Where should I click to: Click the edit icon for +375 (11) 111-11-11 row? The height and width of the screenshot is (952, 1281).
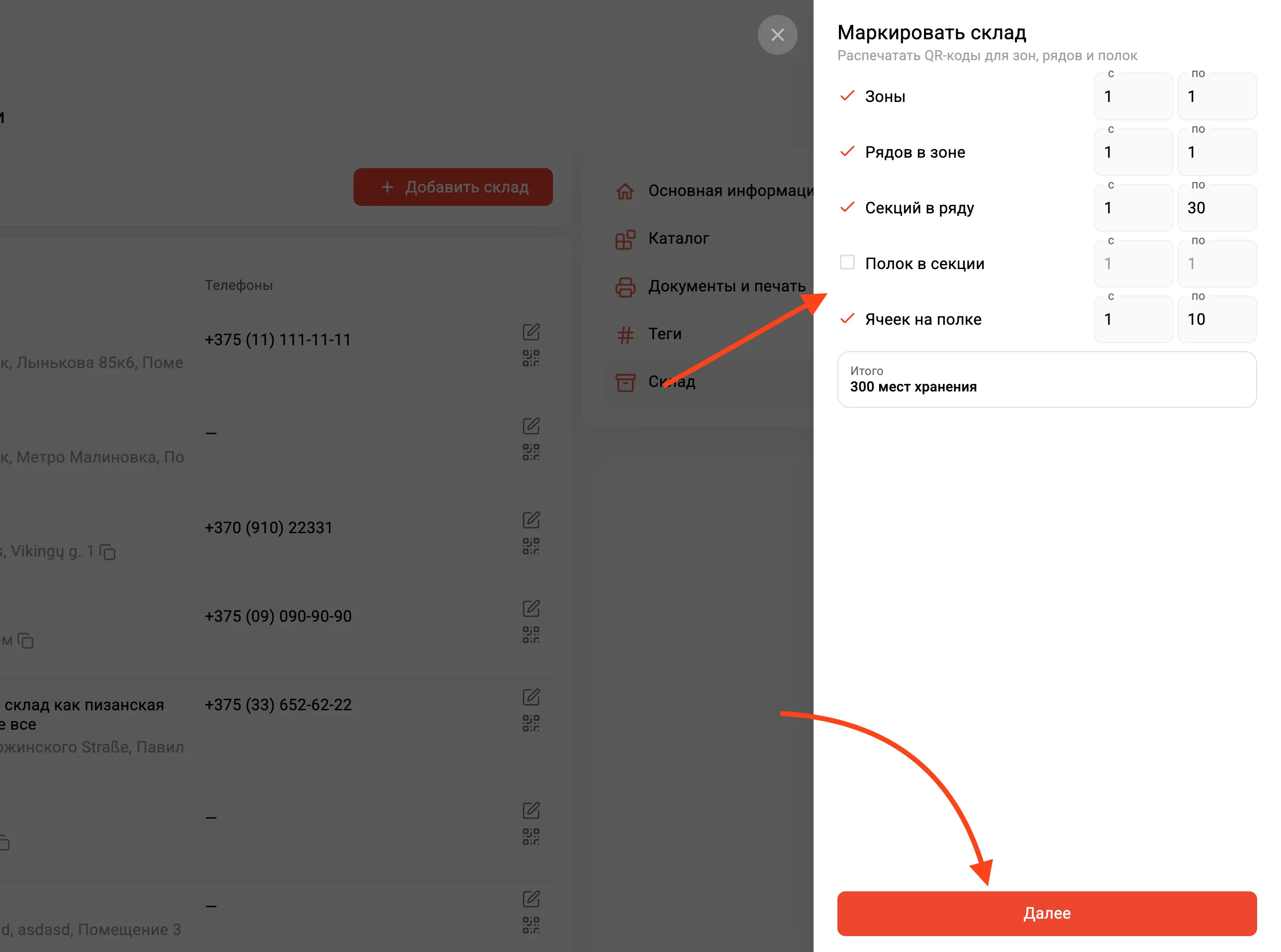(531, 332)
